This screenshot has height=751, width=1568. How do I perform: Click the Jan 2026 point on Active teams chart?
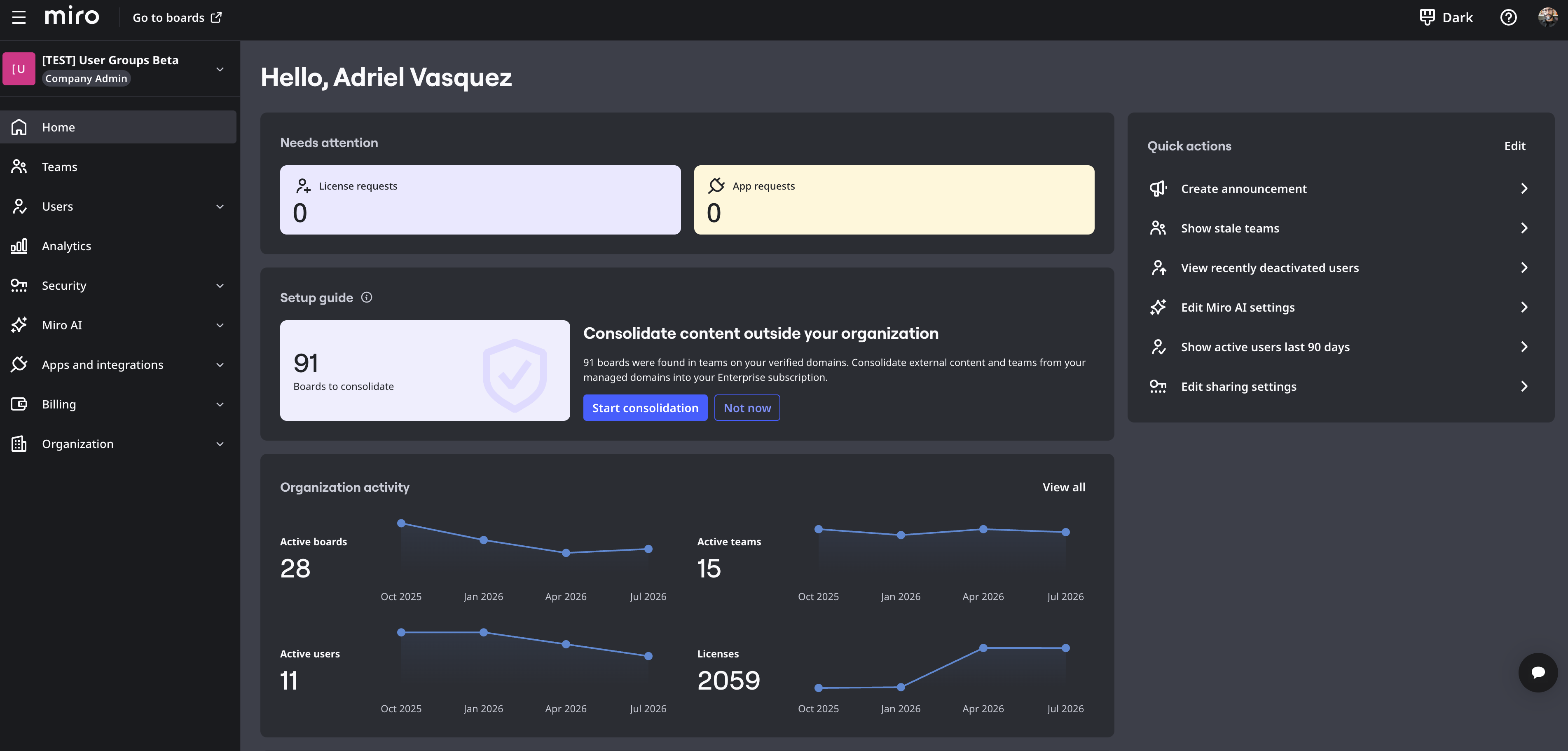pos(901,535)
